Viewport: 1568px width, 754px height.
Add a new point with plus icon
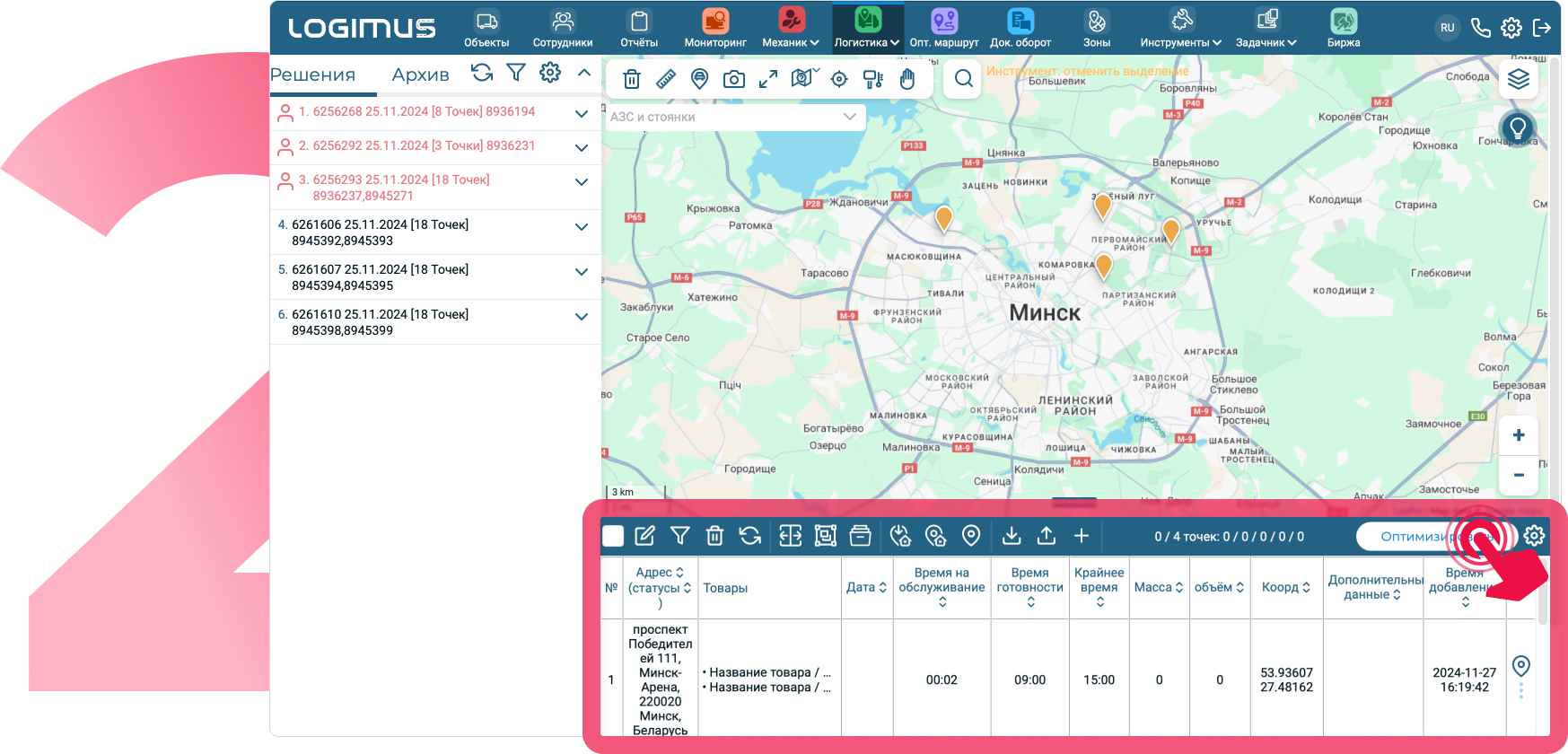click(1082, 536)
